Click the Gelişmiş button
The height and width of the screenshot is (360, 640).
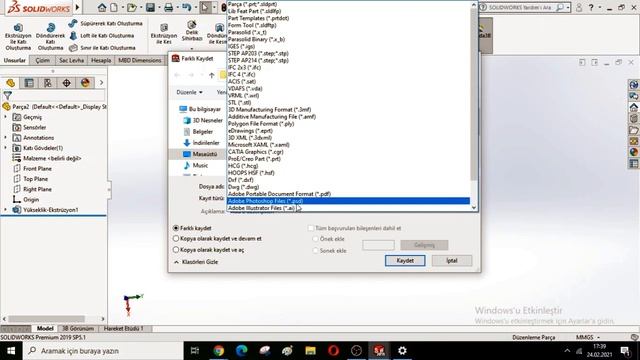pos(424,245)
